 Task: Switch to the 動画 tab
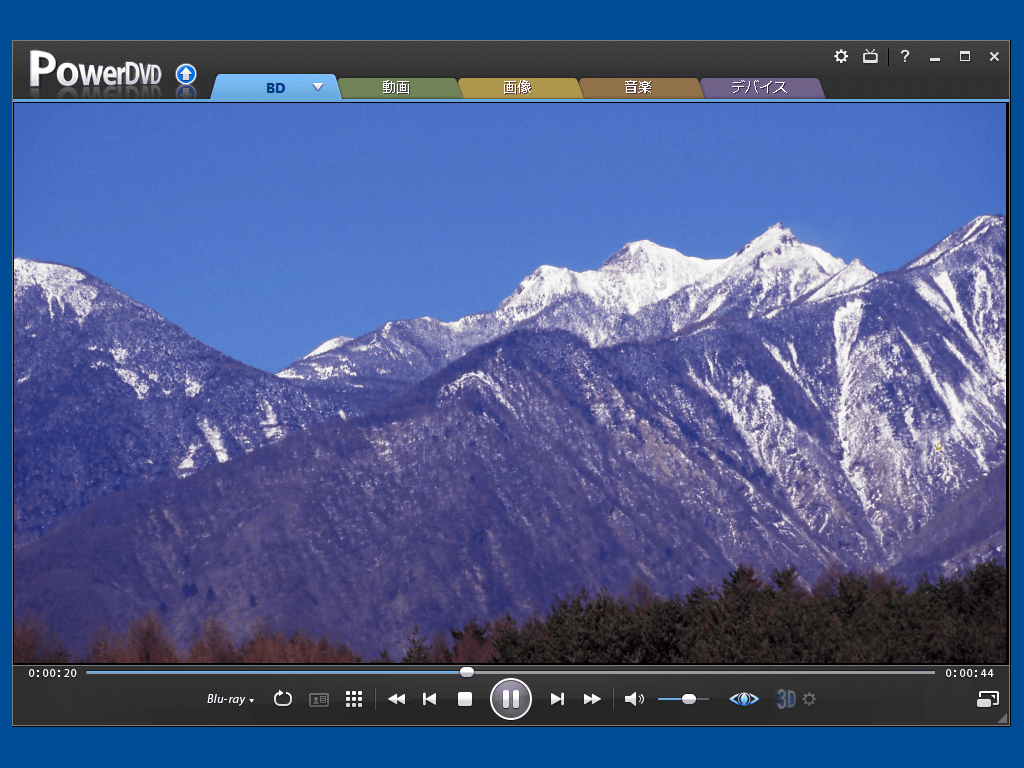[396, 88]
